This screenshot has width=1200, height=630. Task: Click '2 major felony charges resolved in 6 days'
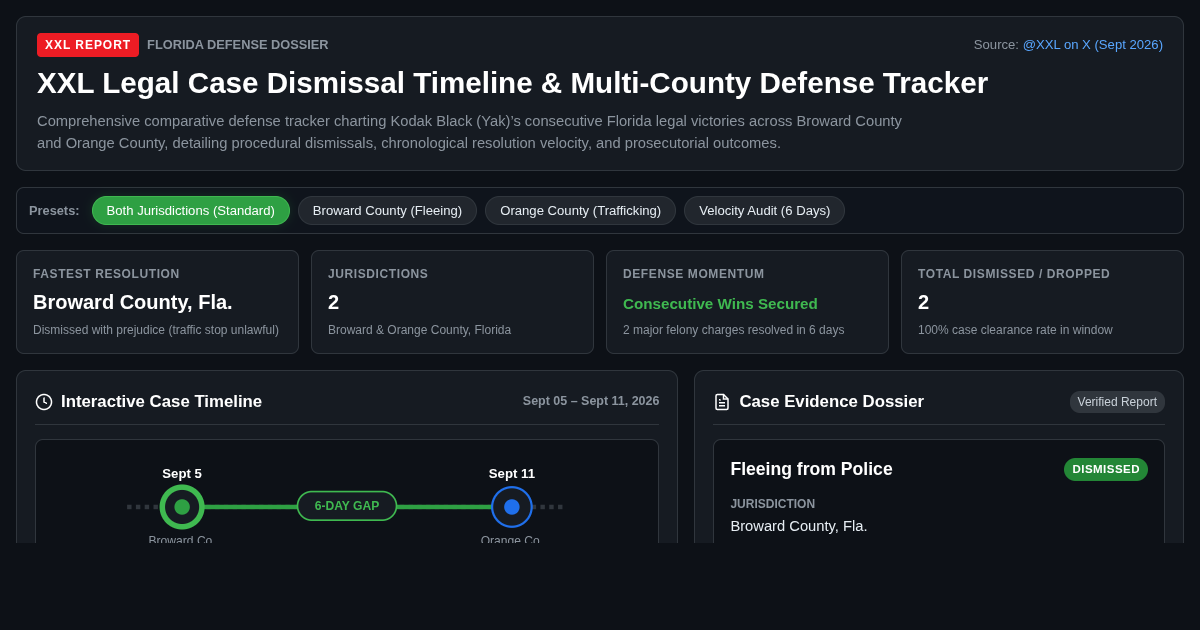pos(733,330)
